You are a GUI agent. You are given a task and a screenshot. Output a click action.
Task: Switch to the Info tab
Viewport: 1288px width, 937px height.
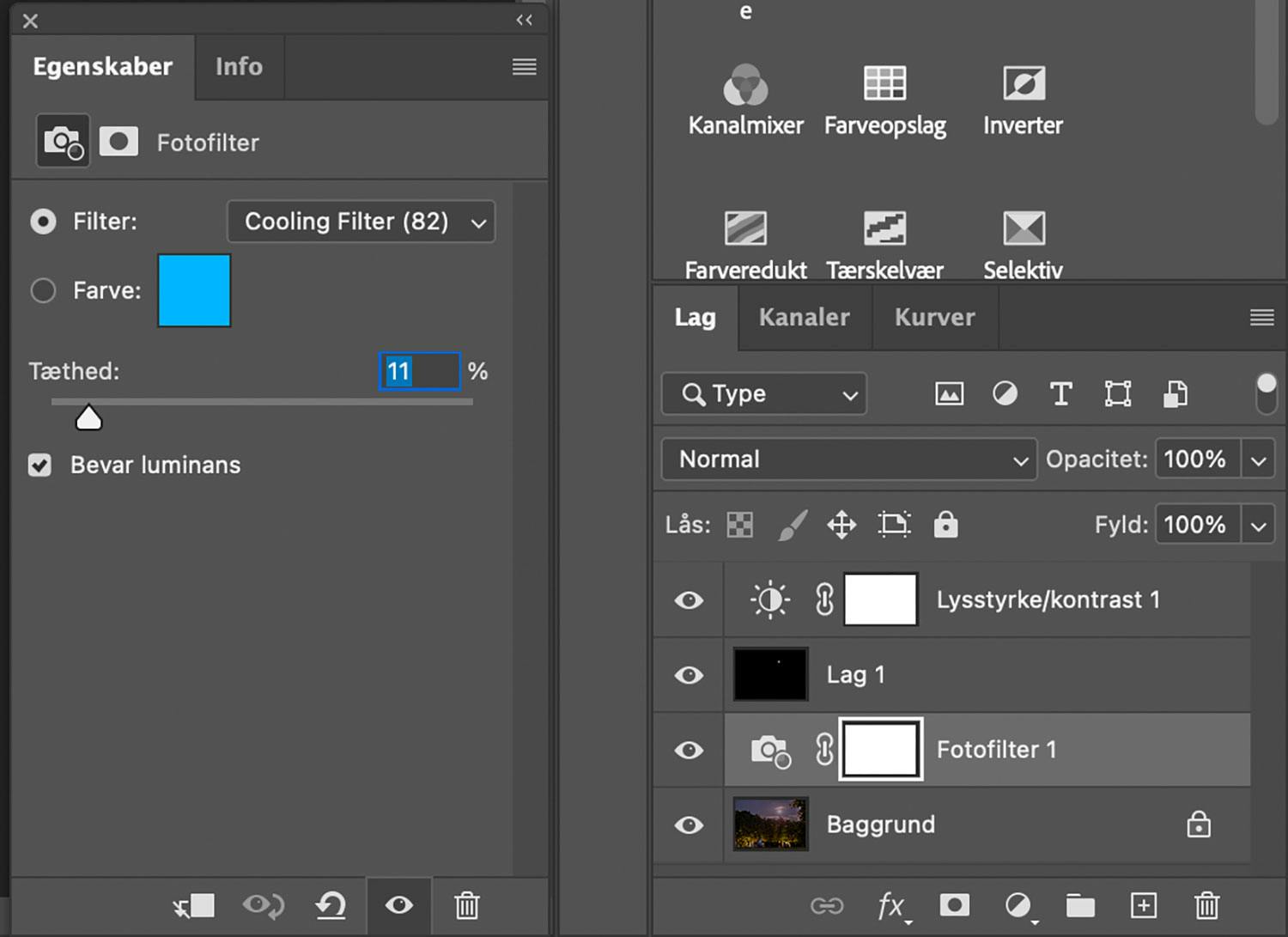[239, 67]
